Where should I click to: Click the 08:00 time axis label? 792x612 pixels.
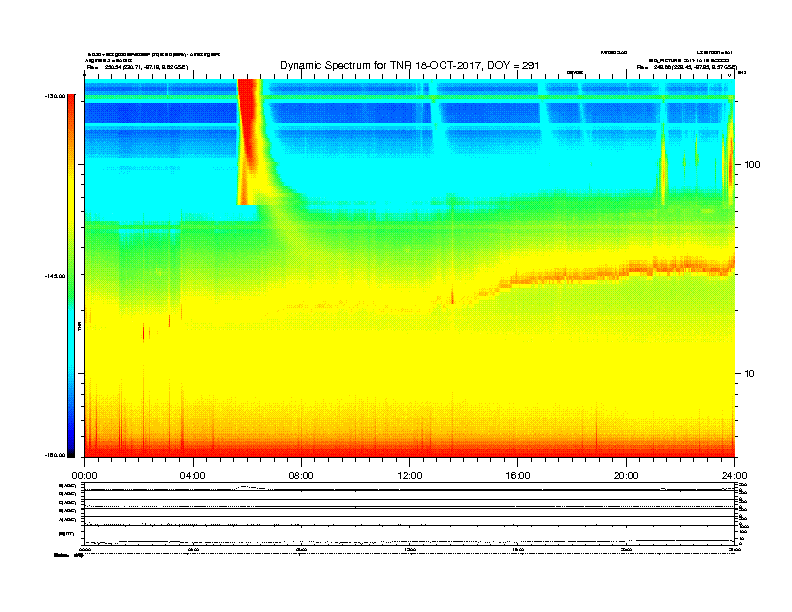coord(301,476)
